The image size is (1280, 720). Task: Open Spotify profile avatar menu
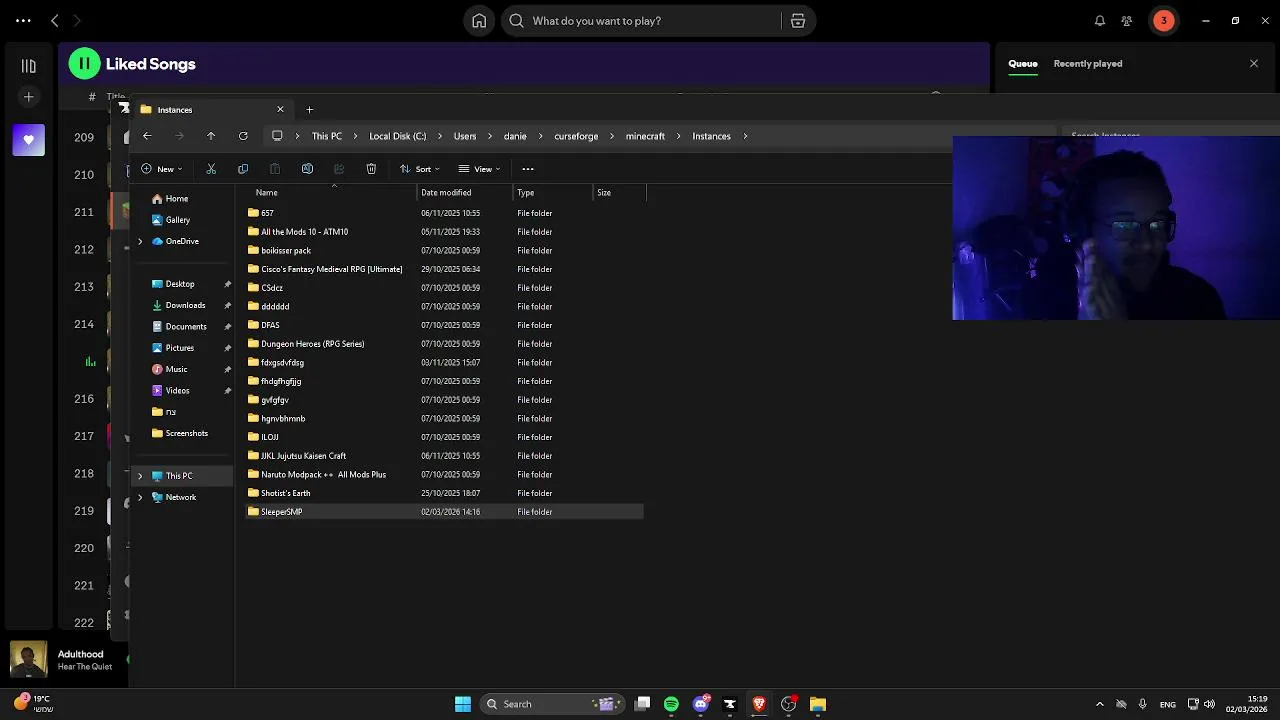[1163, 20]
